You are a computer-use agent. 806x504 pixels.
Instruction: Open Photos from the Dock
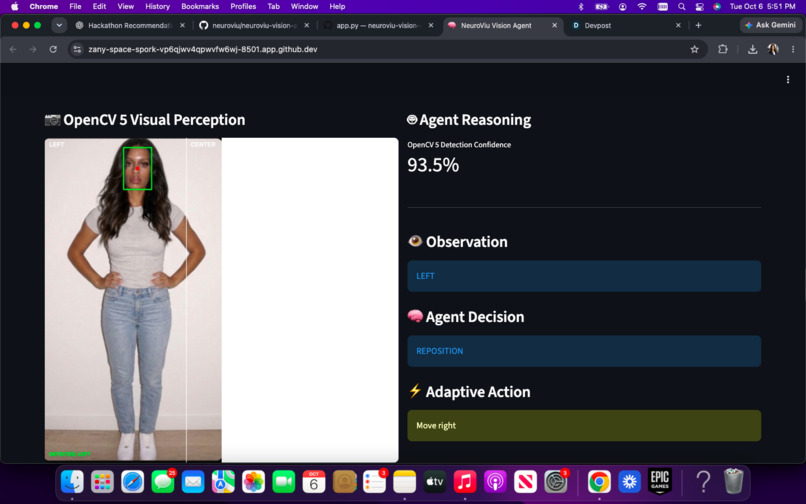pos(253,482)
